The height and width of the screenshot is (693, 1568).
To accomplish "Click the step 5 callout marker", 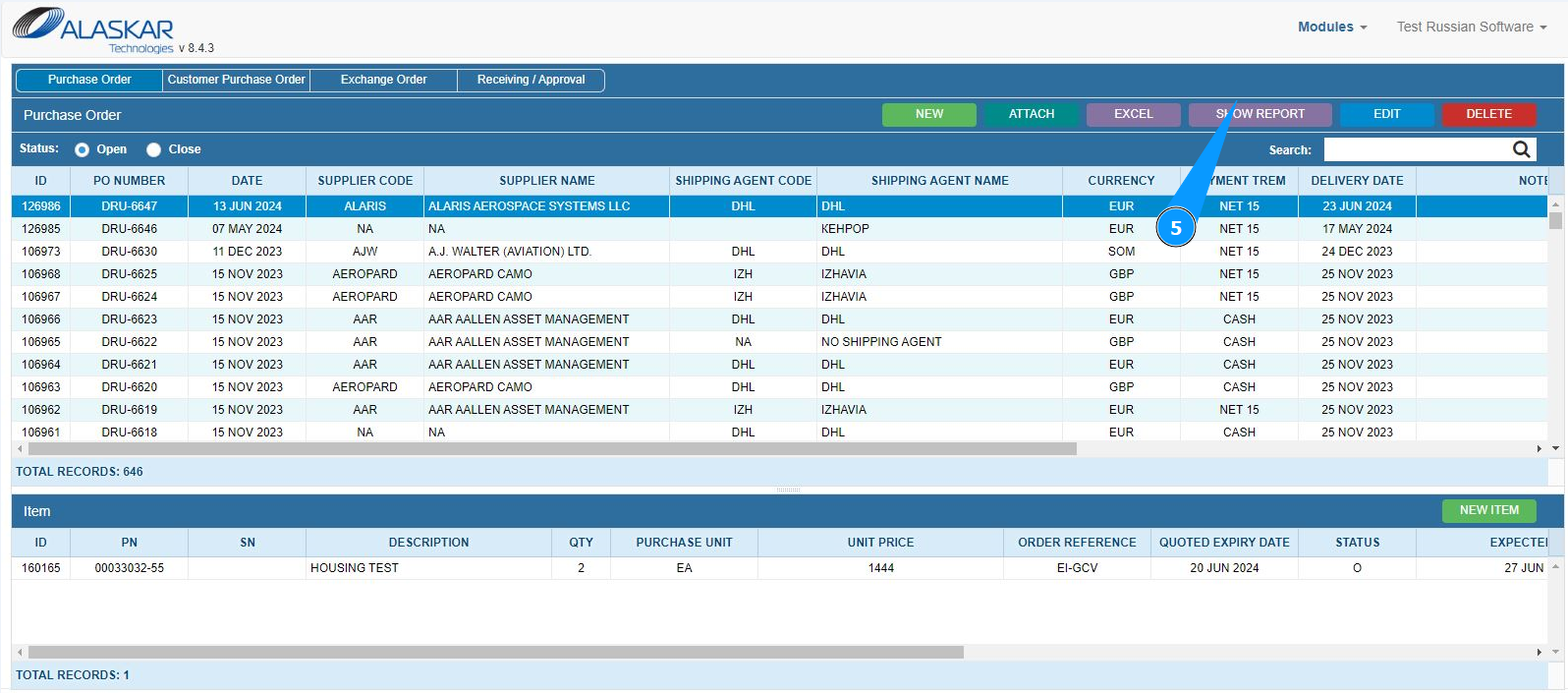I will tap(1175, 228).
